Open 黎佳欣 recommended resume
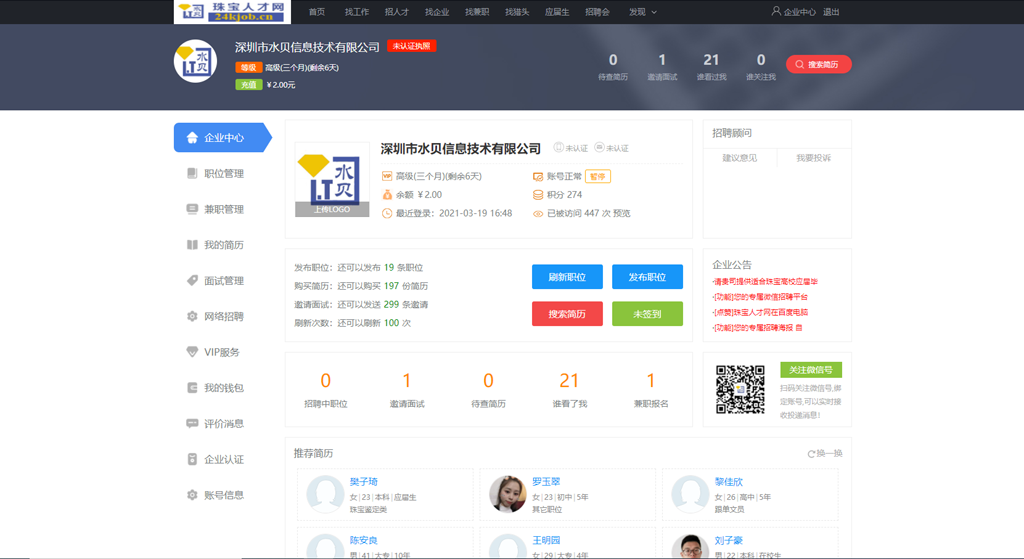This screenshot has width=1024, height=559. tap(729, 482)
